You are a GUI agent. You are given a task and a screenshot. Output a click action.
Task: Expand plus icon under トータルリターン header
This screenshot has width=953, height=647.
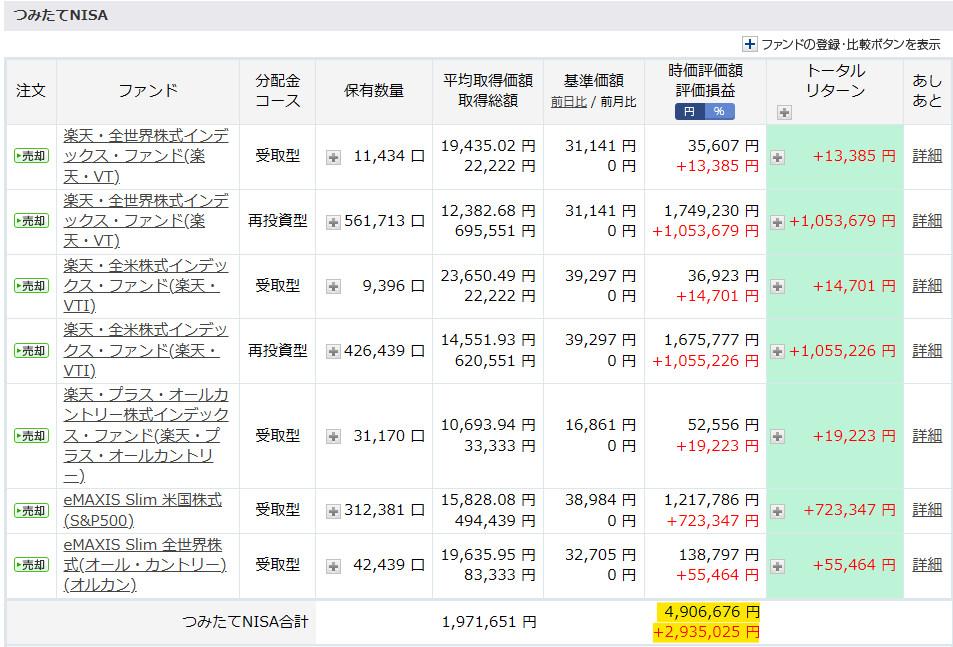pos(783,112)
